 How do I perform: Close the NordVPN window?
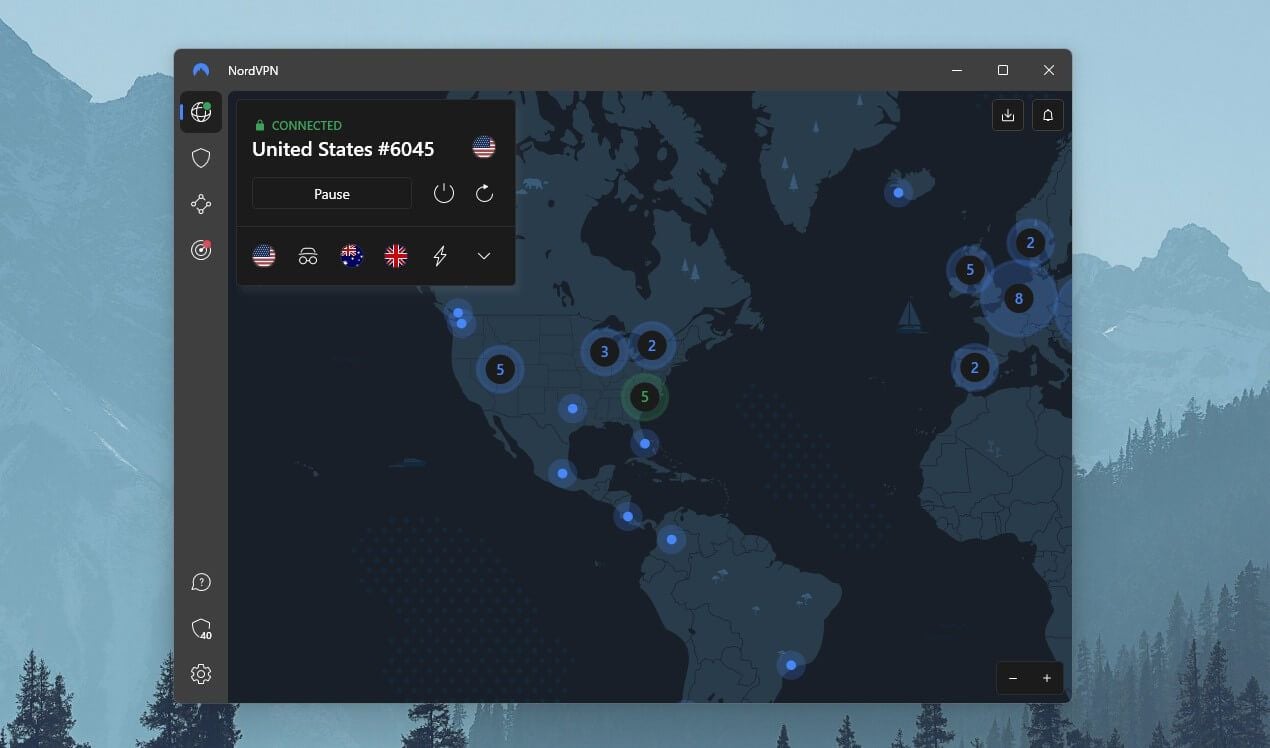pyautogui.click(x=1049, y=70)
